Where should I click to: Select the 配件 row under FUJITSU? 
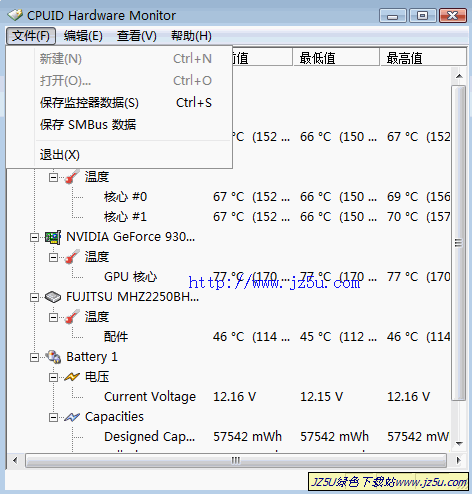tap(116, 337)
